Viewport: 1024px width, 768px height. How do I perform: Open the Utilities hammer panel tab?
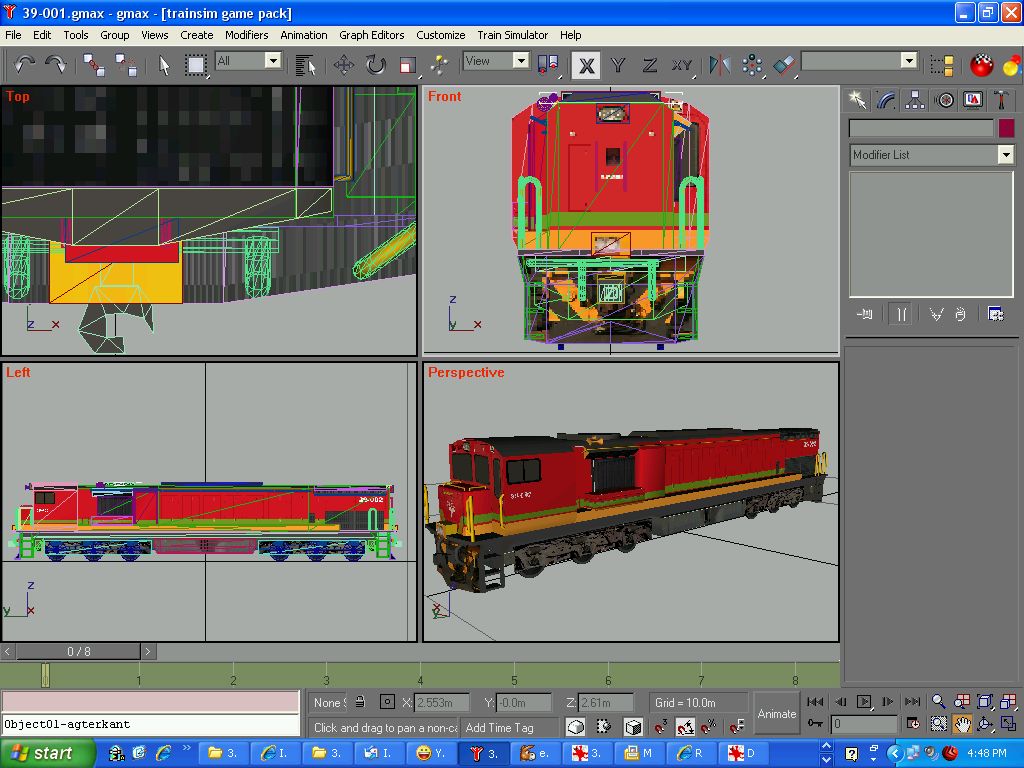click(x=1001, y=100)
